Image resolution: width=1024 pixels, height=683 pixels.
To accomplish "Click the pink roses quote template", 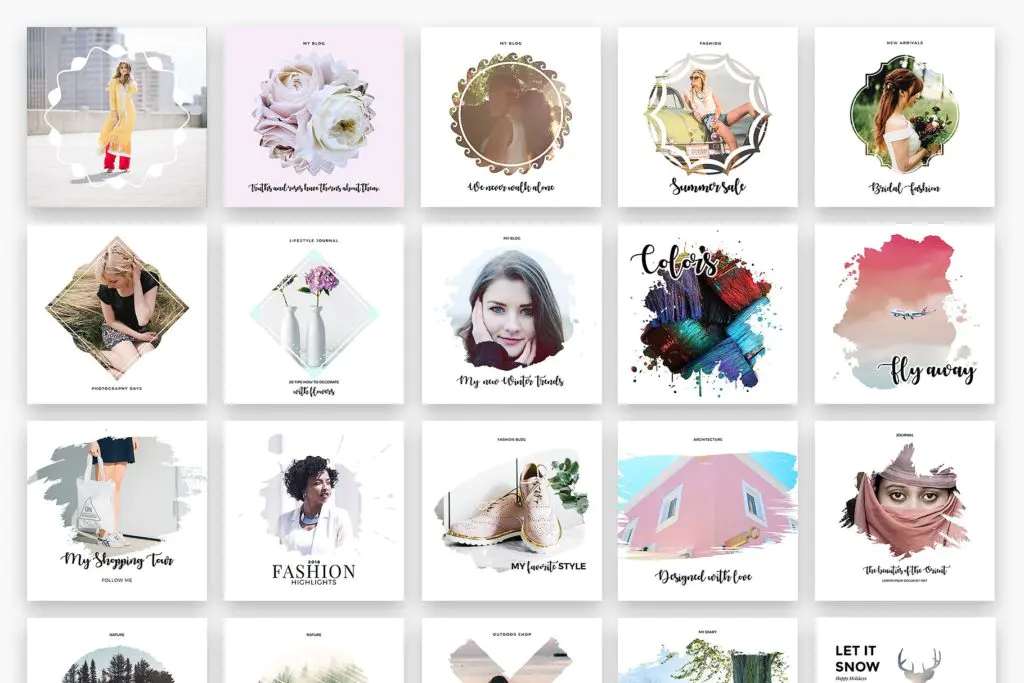I will click(x=313, y=117).
